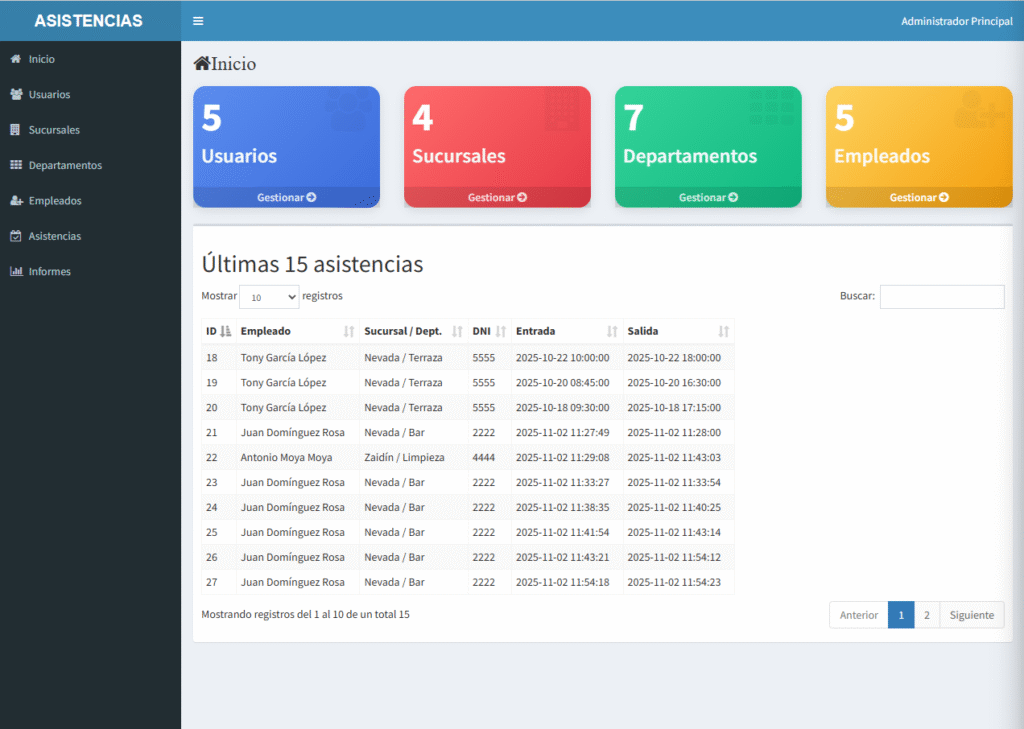This screenshot has height=729, width=1024.
Task: Click the Departamentos grid icon in sidebar
Action: click(x=15, y=165)
